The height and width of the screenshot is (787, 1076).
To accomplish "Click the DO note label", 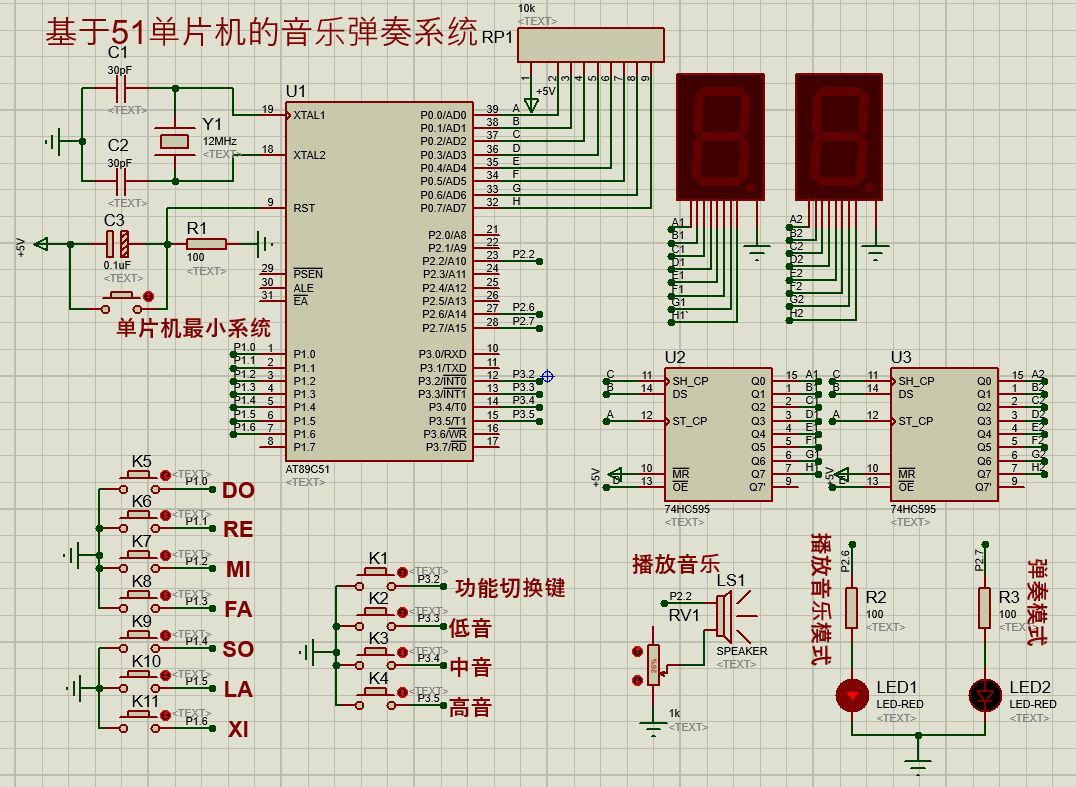I will [238, 491].
